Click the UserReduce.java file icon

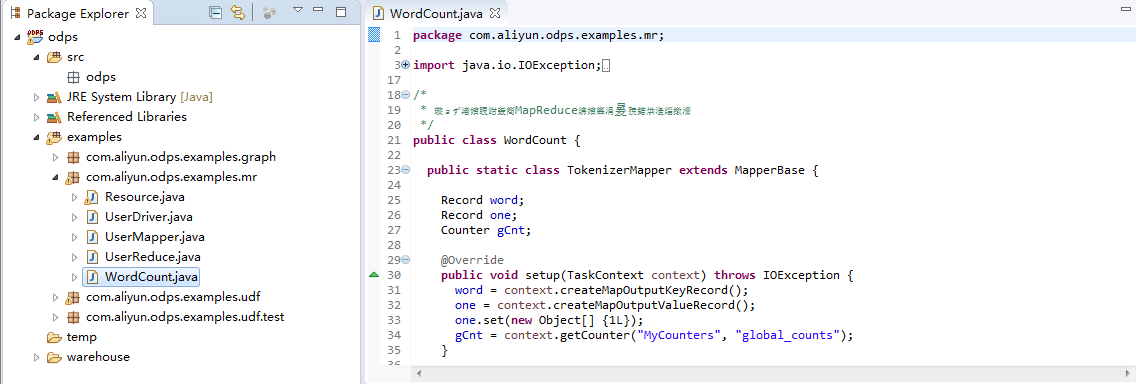tap(92, 256)
